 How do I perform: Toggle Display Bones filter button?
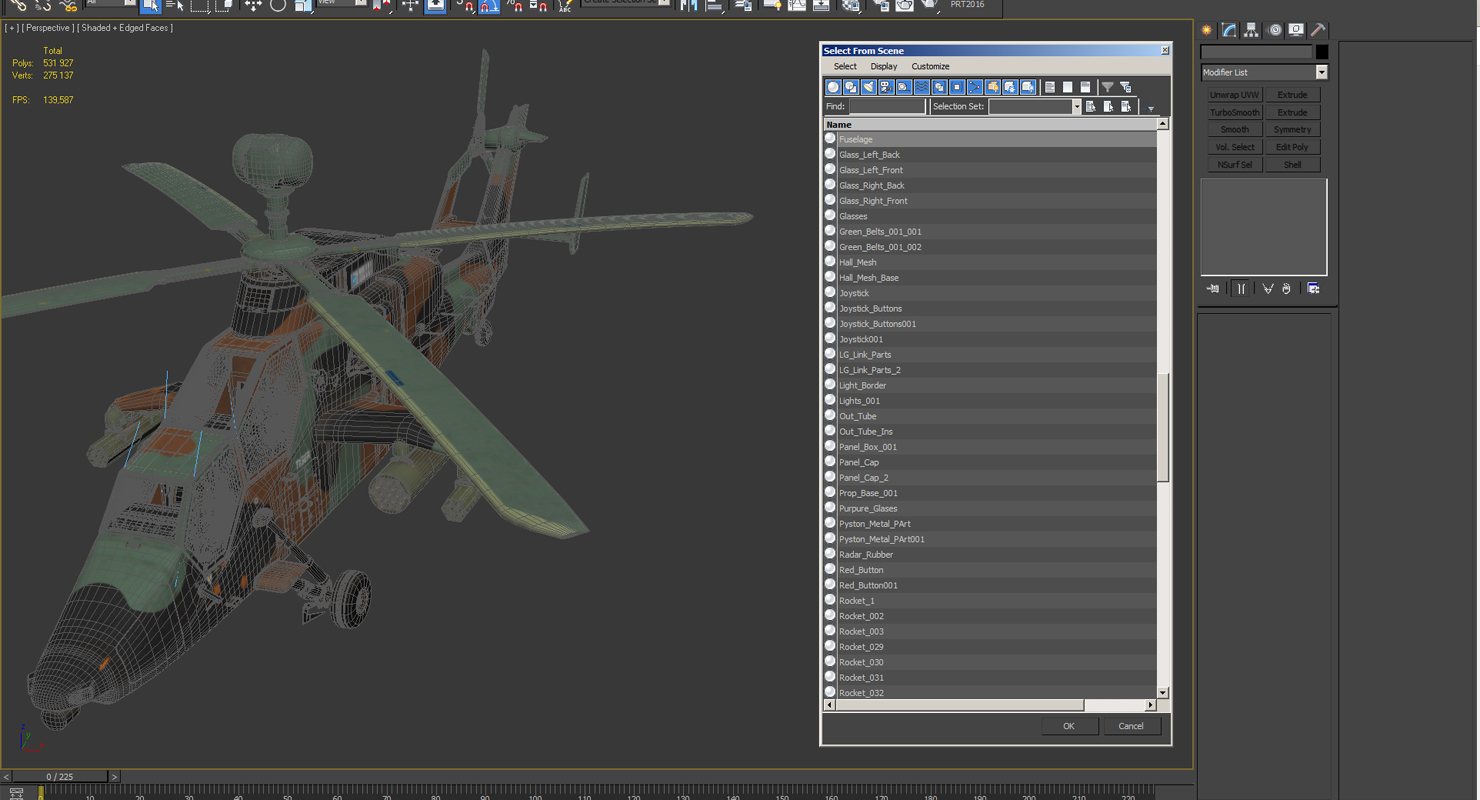click(975, 87)
